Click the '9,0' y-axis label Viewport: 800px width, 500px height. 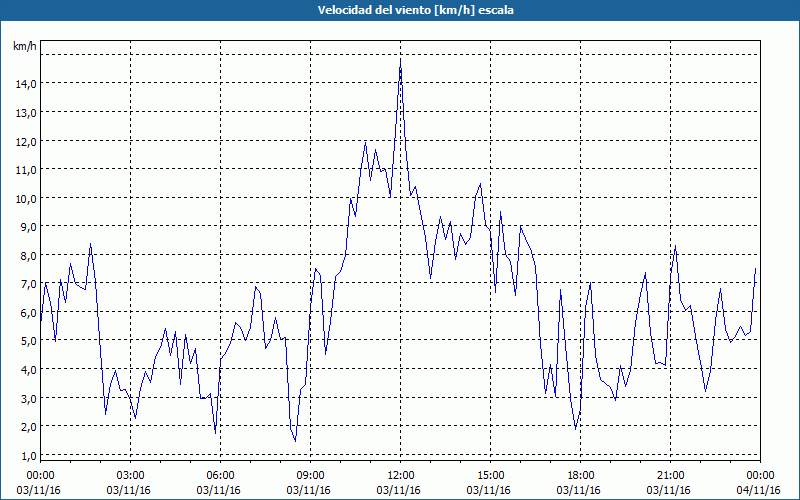coord(28,227)
